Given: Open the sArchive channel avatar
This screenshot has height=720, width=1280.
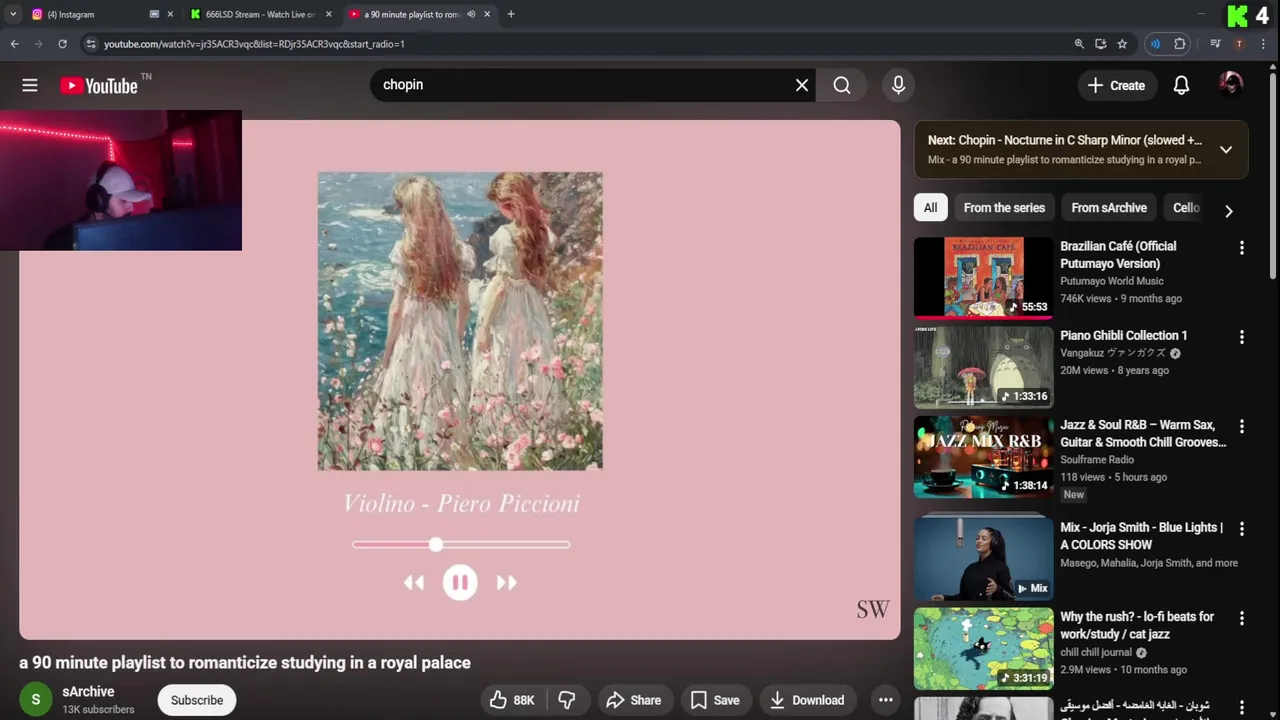Looking at the screenshot, I should tap(36, 700).
